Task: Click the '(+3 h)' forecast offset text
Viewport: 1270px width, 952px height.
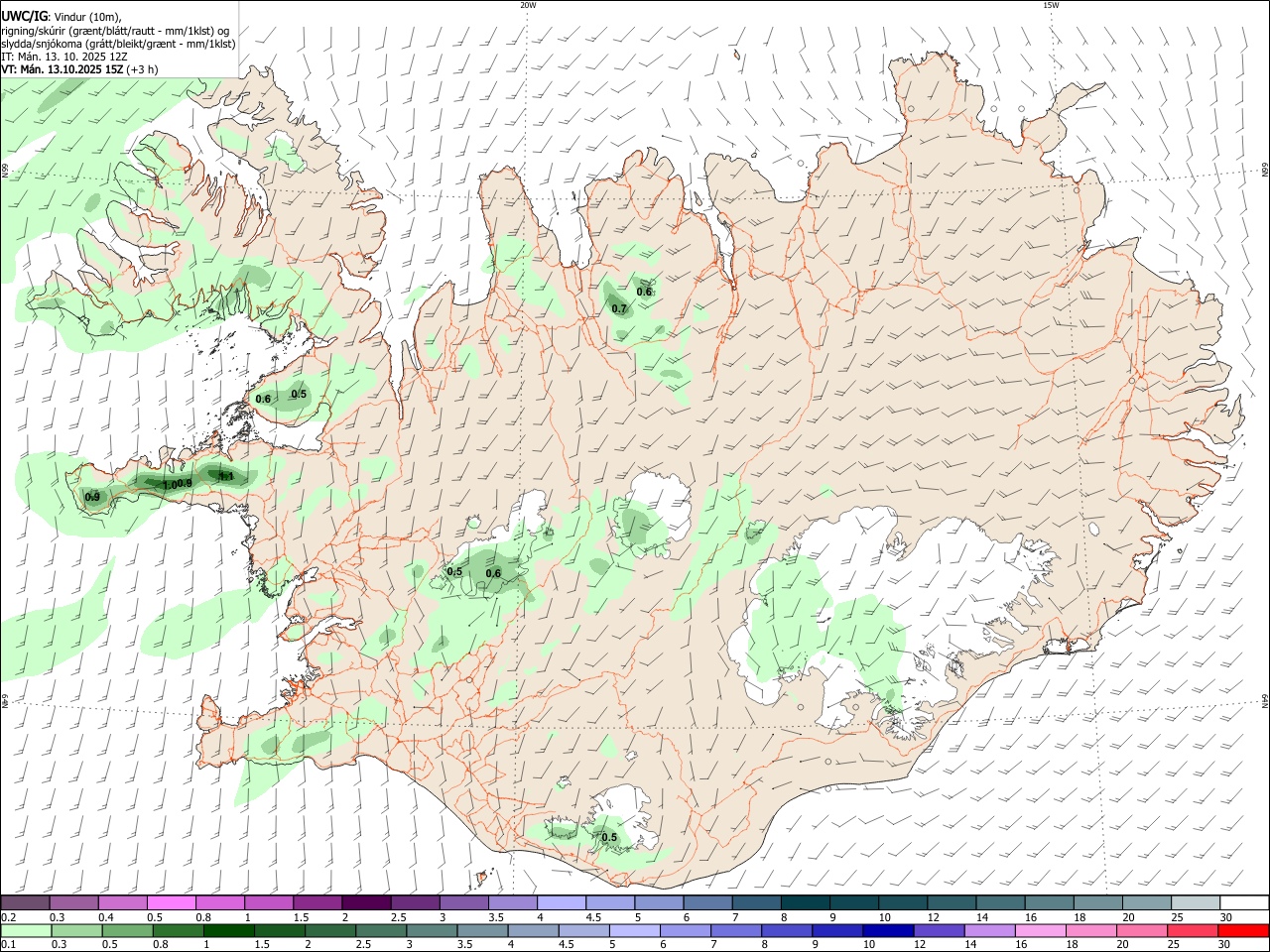Action: 142,69
